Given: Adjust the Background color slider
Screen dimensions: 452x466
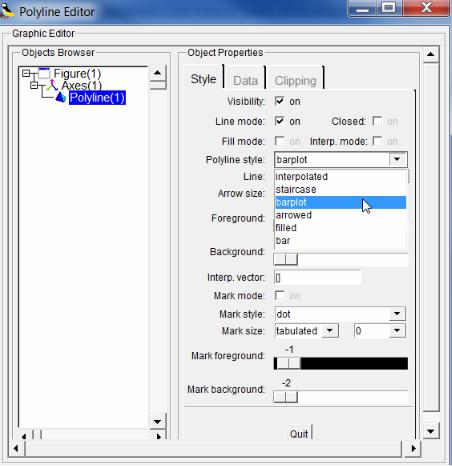Looking at the screenshot, I should click(x=286, y=259).
